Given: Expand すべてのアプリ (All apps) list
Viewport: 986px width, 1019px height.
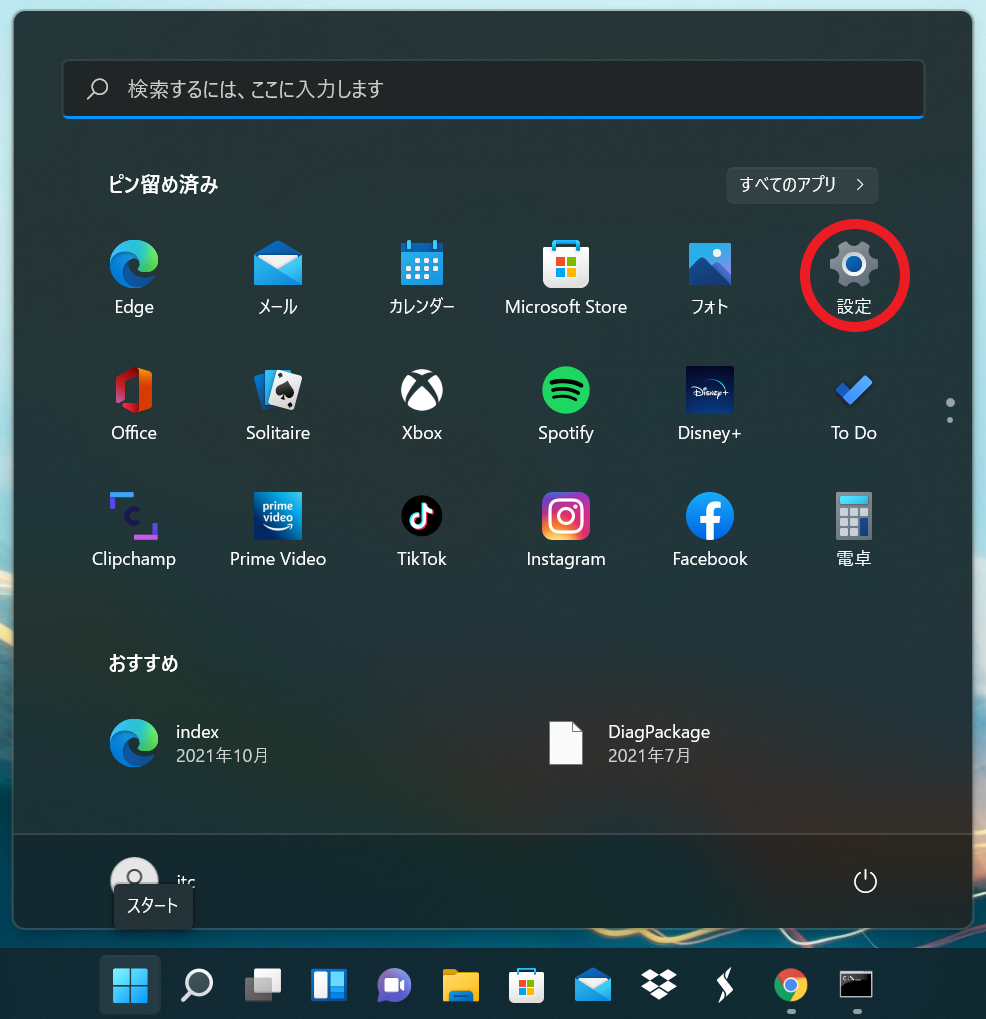Looking at the screenshot, I should (x=802, y=185).
